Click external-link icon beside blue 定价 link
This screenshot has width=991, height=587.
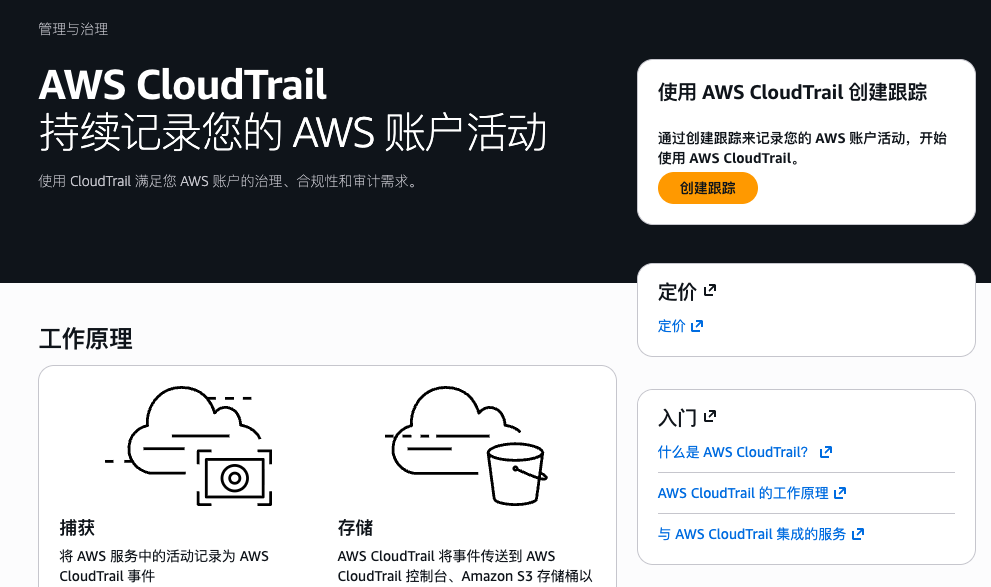(696, 326)
